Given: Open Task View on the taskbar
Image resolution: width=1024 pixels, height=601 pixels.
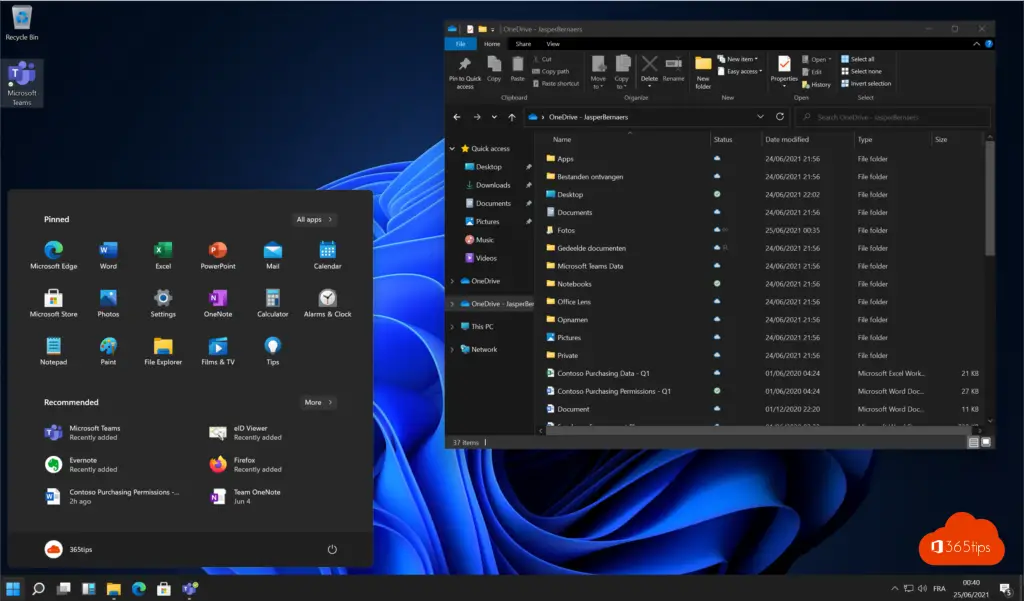Looking at the screenshot, I should point(63,589).
